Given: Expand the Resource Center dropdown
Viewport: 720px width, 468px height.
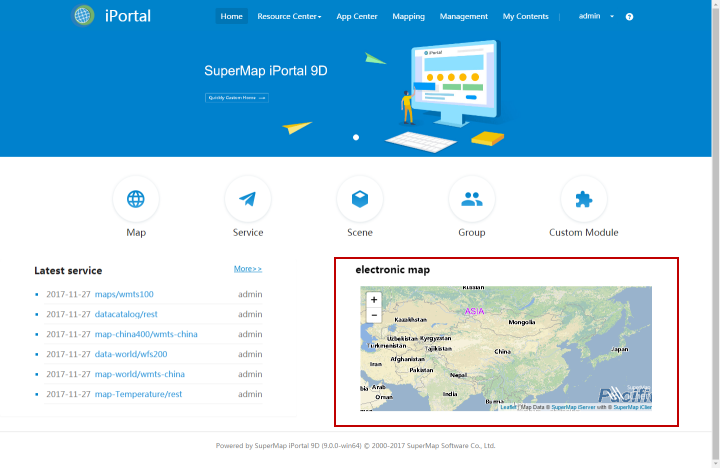Looking at the screenshot, I should (x=289, y=17).
